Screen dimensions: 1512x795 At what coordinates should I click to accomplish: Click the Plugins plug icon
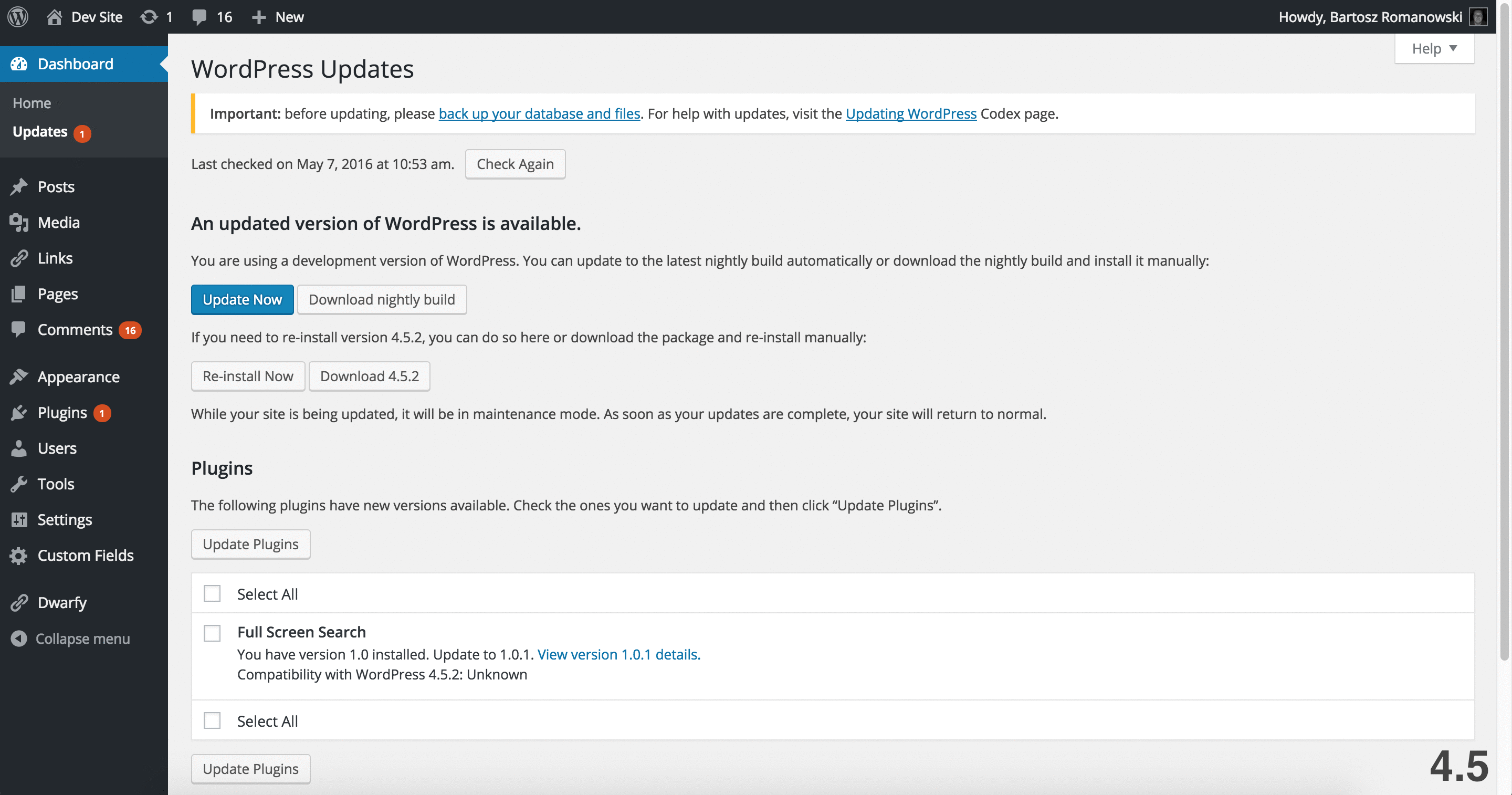click(x=19, y=412)
